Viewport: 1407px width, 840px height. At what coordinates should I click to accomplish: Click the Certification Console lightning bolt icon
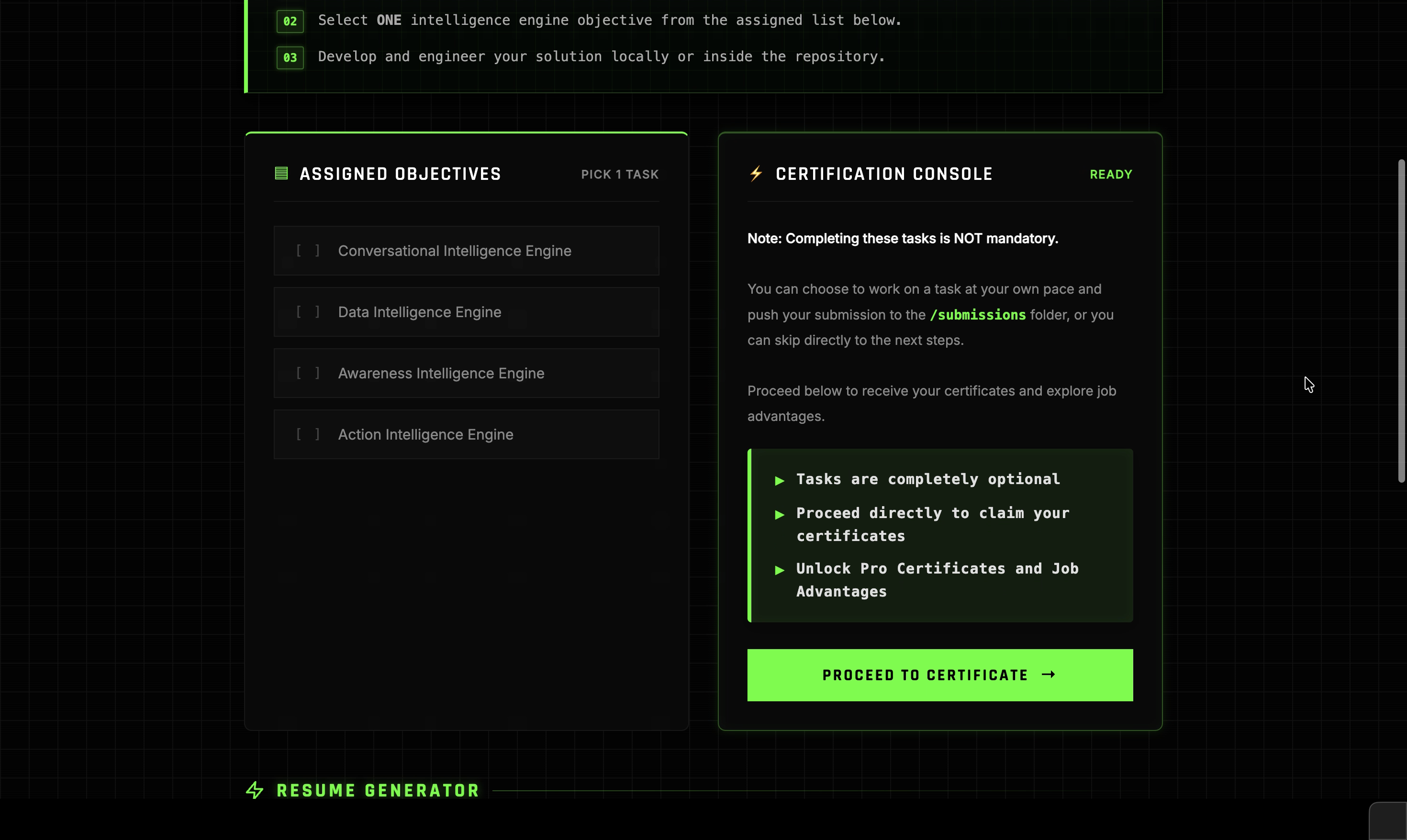pyautogui.click(x=756, y=173)
